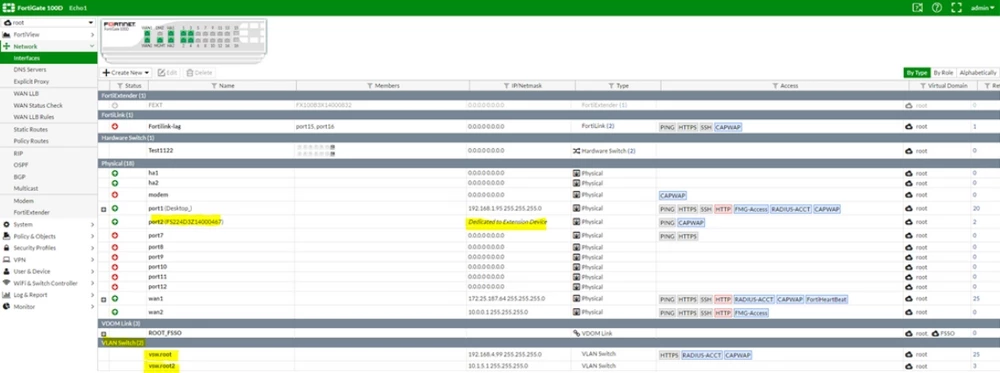This screenshot has width=1000, height=373.
Task: Collapse the Network menu chevron
Action: click(92, 47)
